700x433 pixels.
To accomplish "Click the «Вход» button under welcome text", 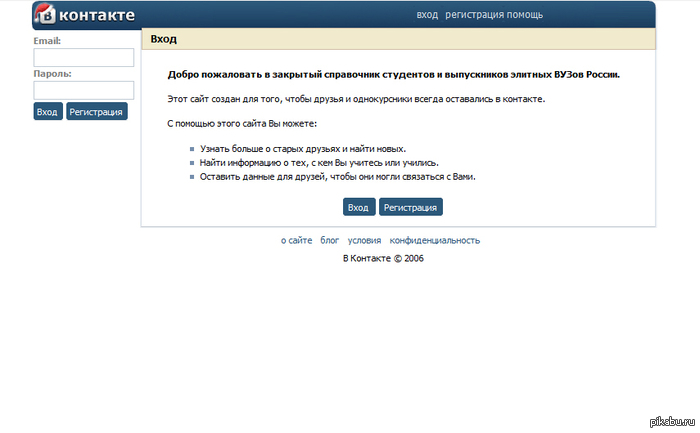I will [359, 207].
